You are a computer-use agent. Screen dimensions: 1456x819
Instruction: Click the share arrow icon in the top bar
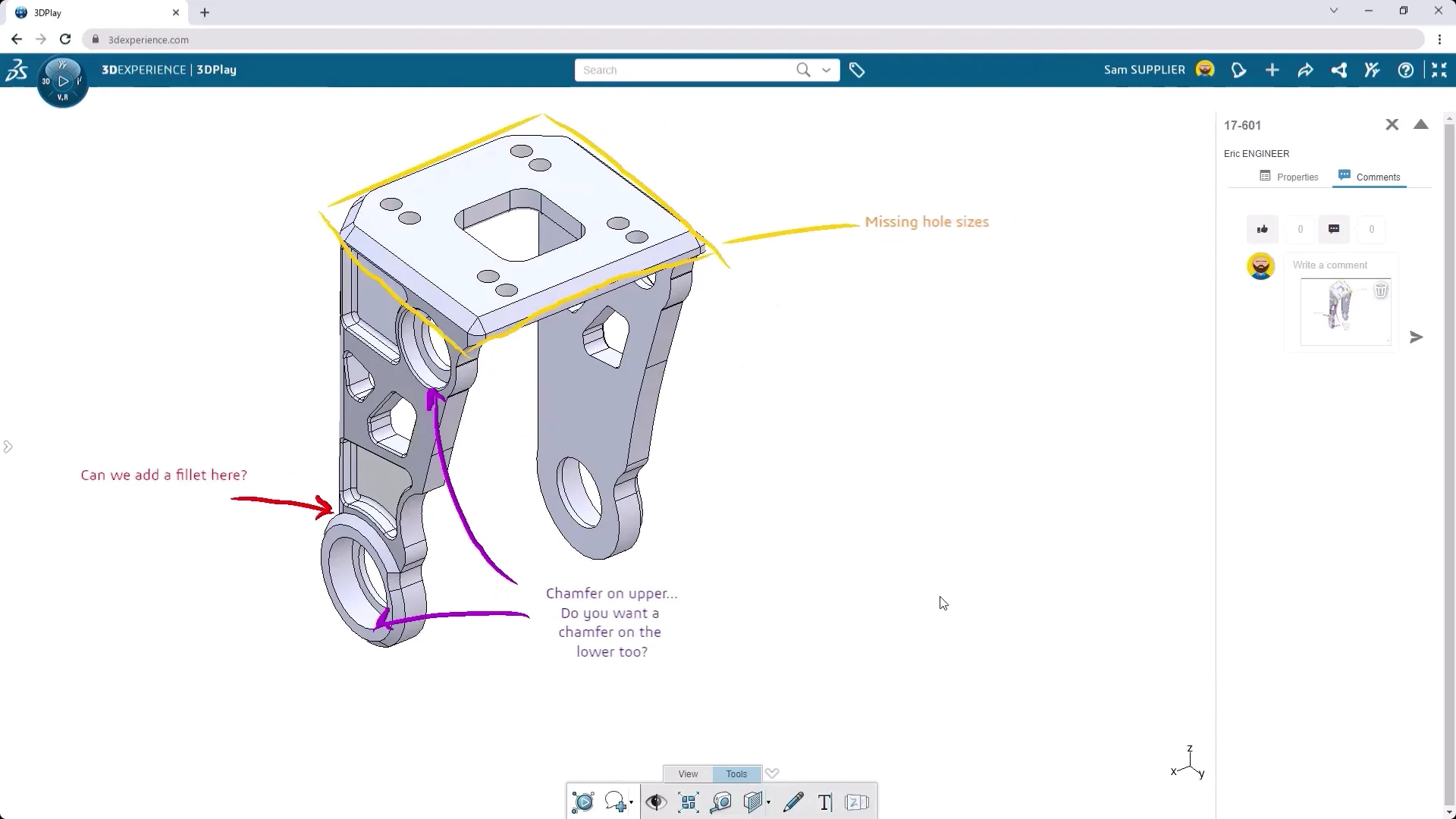tap(1306, 70)
